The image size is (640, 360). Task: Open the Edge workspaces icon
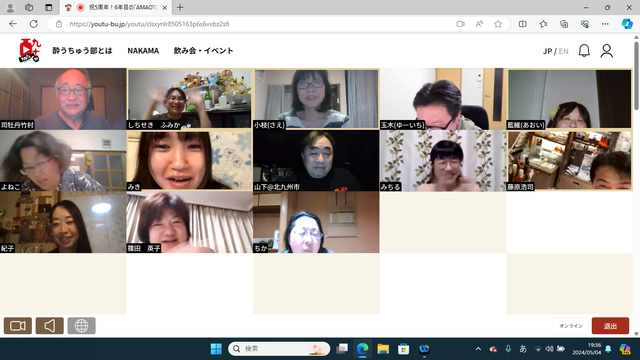point(29,7)
